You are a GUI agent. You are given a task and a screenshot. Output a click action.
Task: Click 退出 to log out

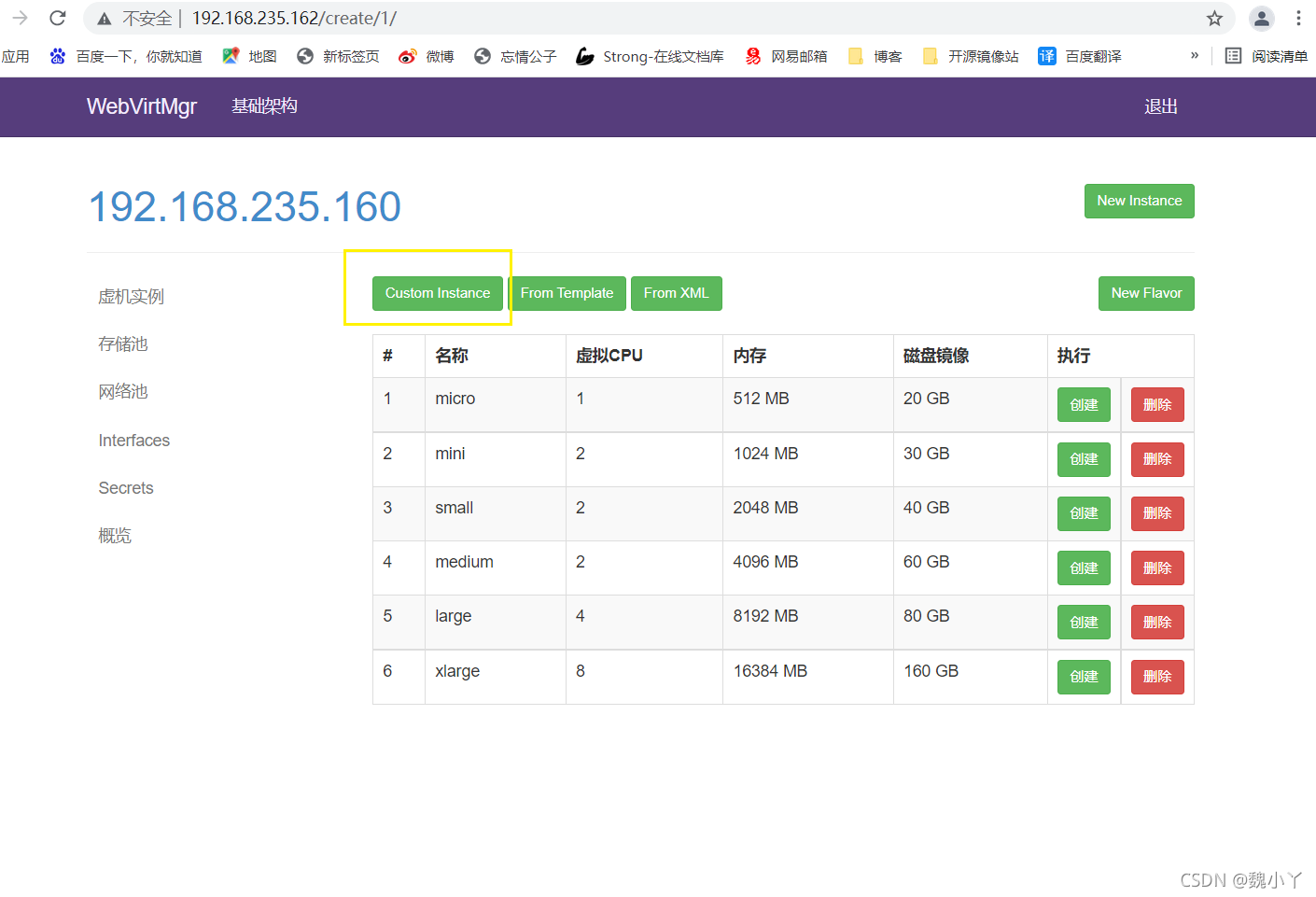pos(1161,106)
